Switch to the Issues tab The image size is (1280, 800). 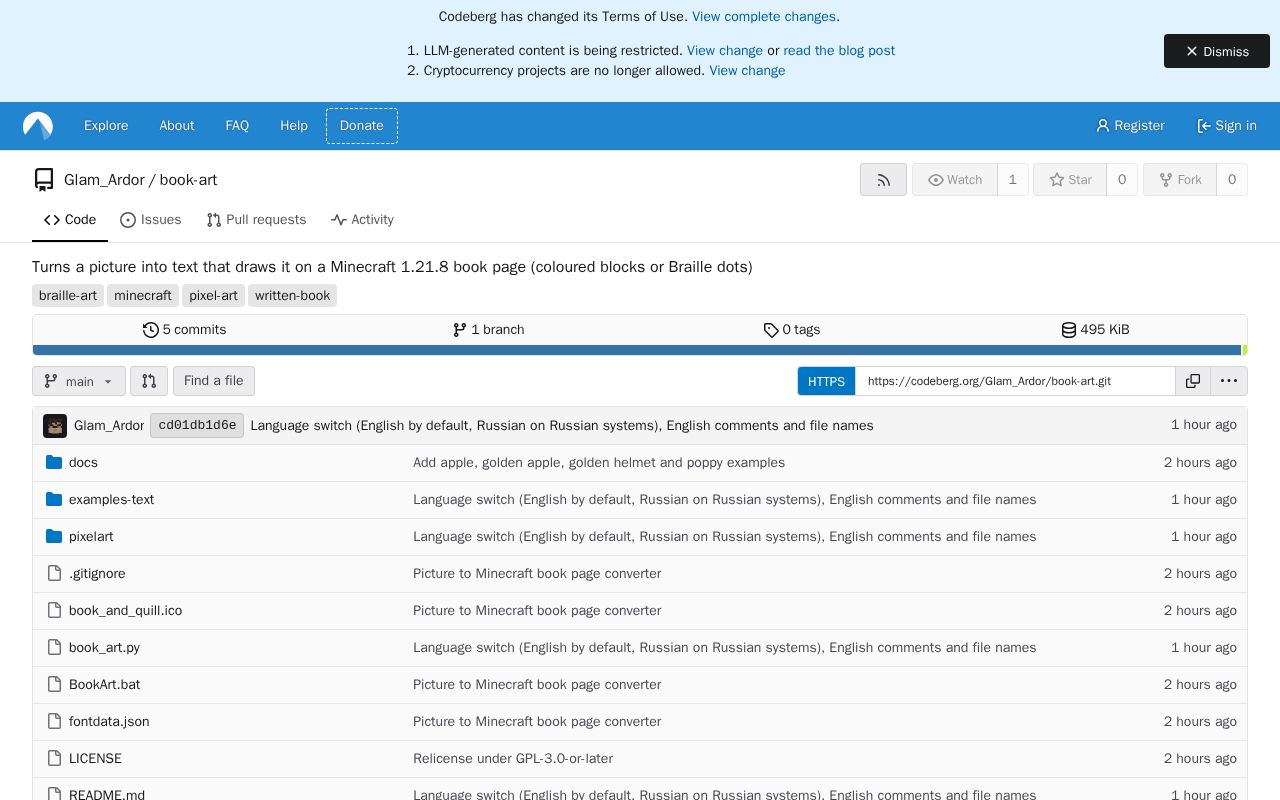150,220
